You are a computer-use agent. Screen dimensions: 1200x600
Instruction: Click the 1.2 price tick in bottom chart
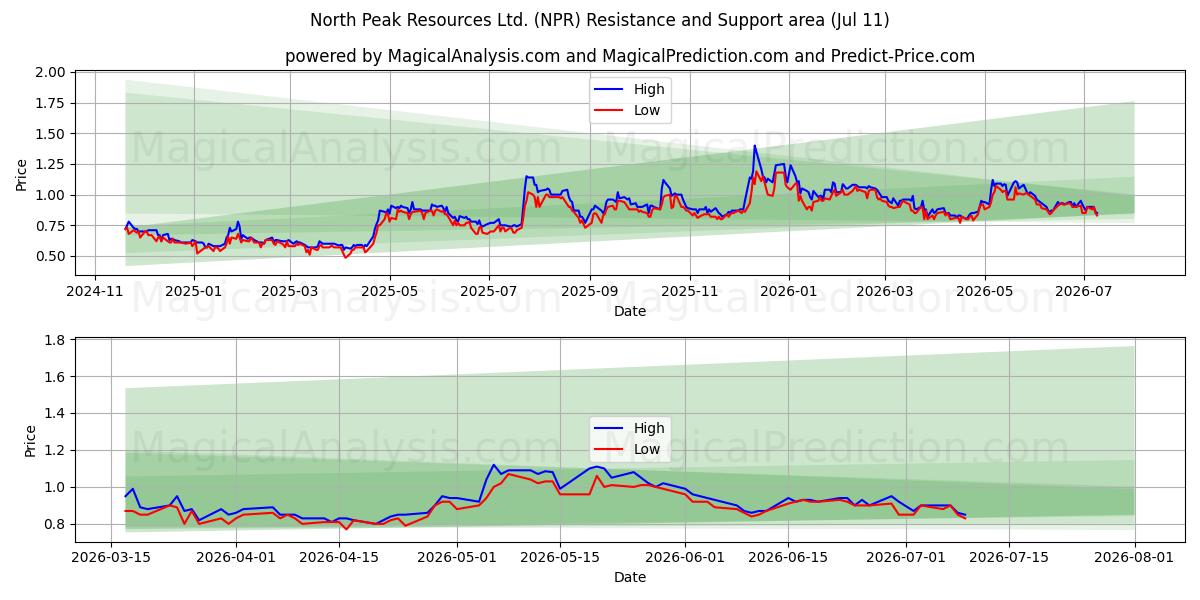coord(55,451)
